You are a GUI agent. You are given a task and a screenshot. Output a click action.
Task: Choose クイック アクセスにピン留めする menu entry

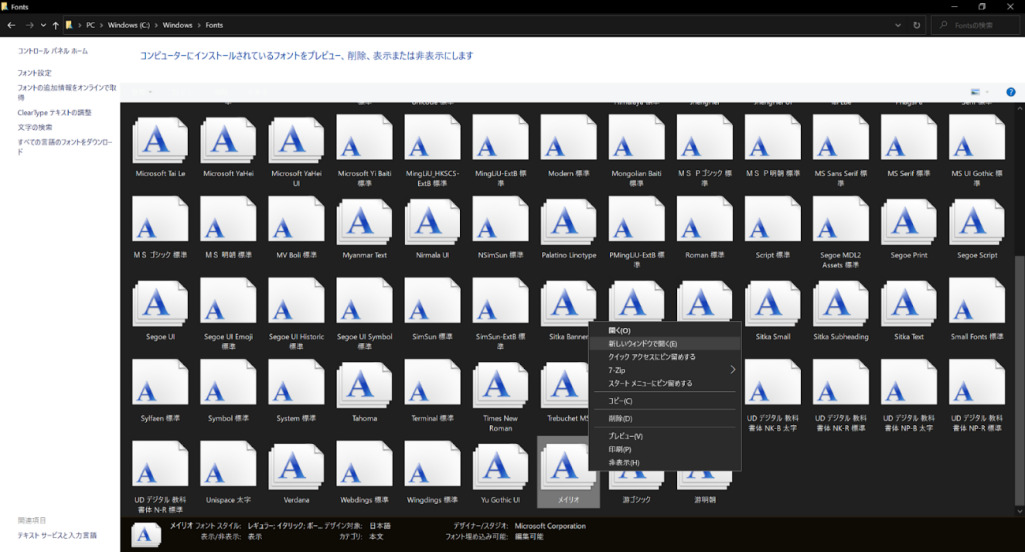tap(665, 357)
